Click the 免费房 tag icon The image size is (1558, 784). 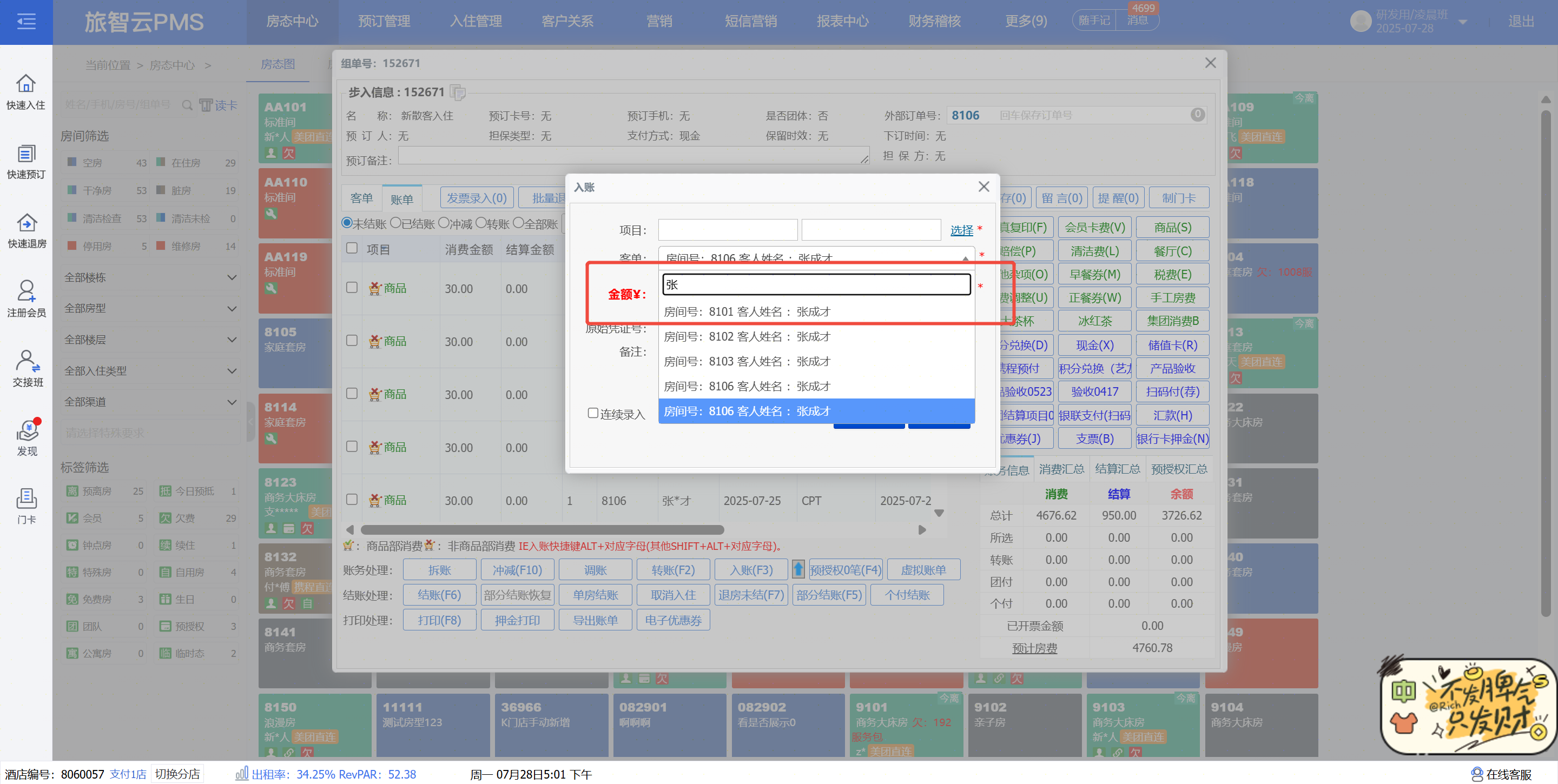tap(72, 599)
